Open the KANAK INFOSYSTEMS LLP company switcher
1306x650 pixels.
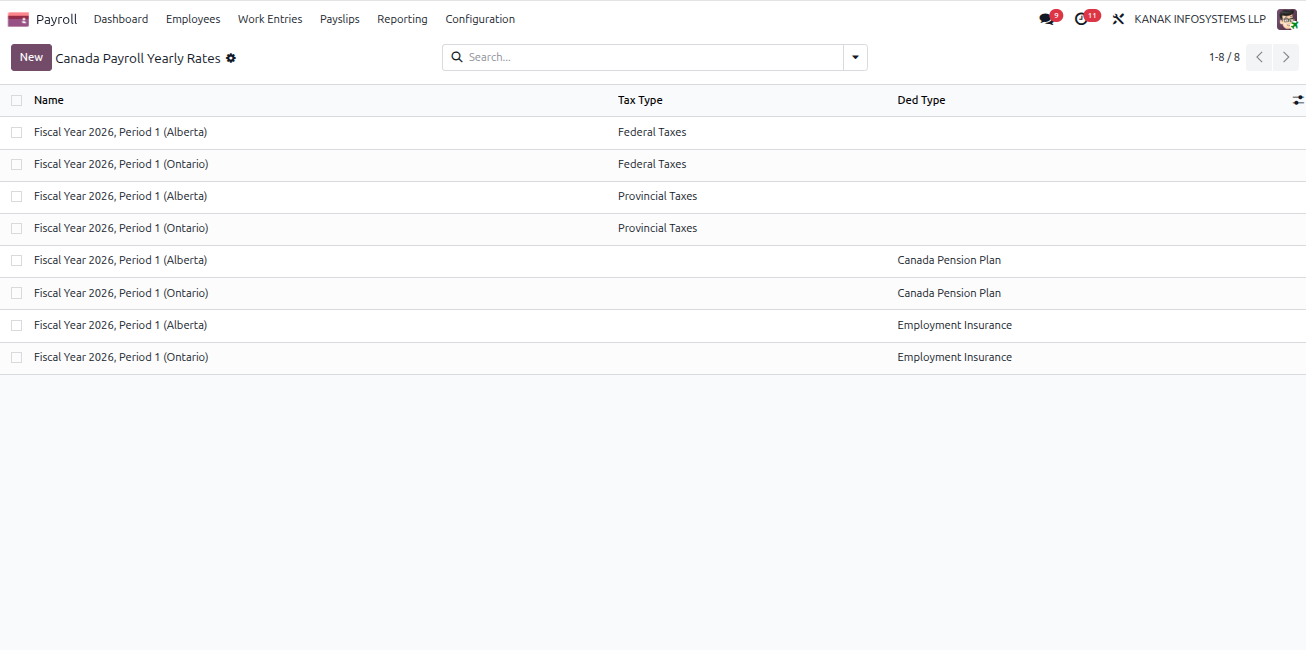coord(1200,19)
